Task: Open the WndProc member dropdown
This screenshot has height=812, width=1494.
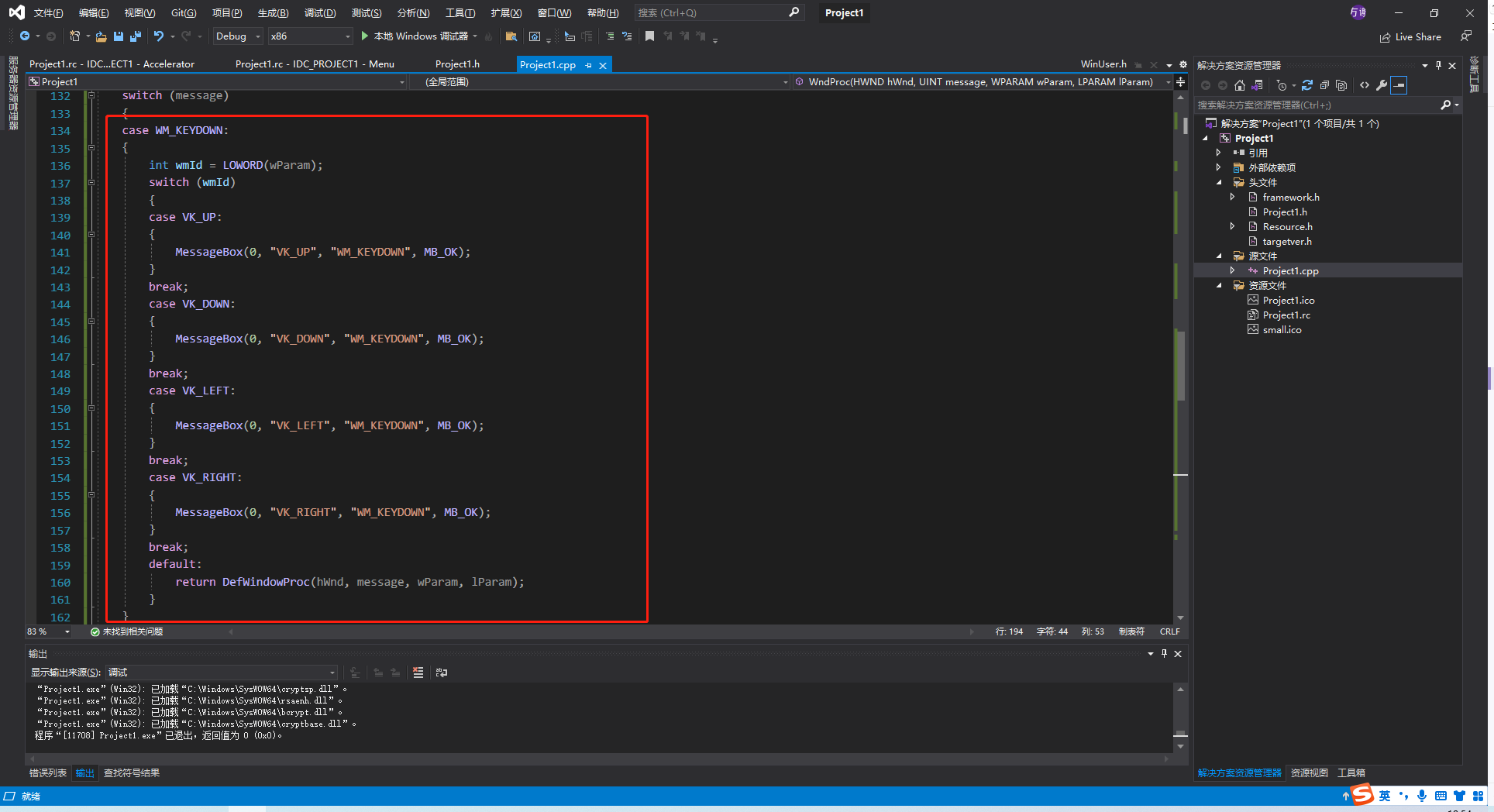Action: 983,81
